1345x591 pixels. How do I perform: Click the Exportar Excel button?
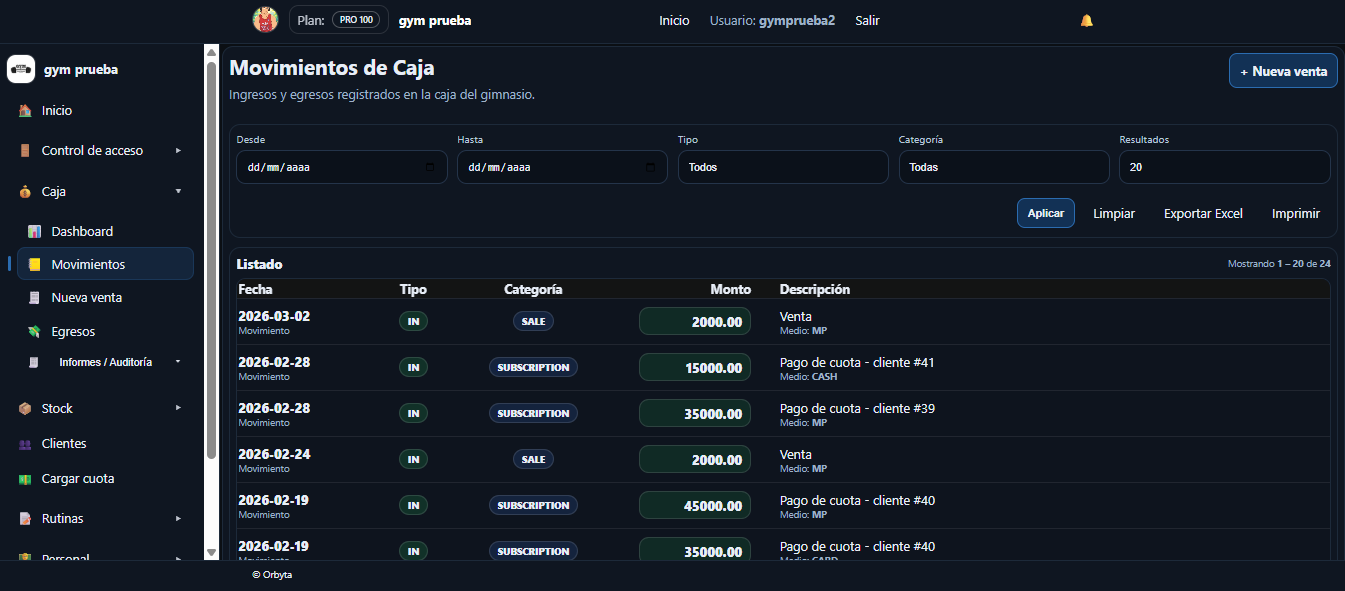tap(1202, 213)
